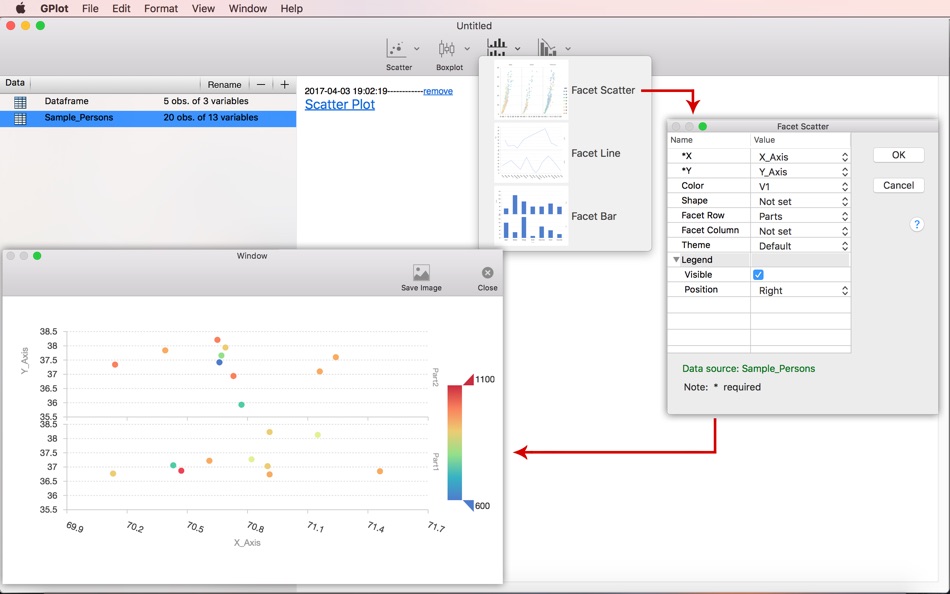Open the GPlot application menu

pos(55,8)
